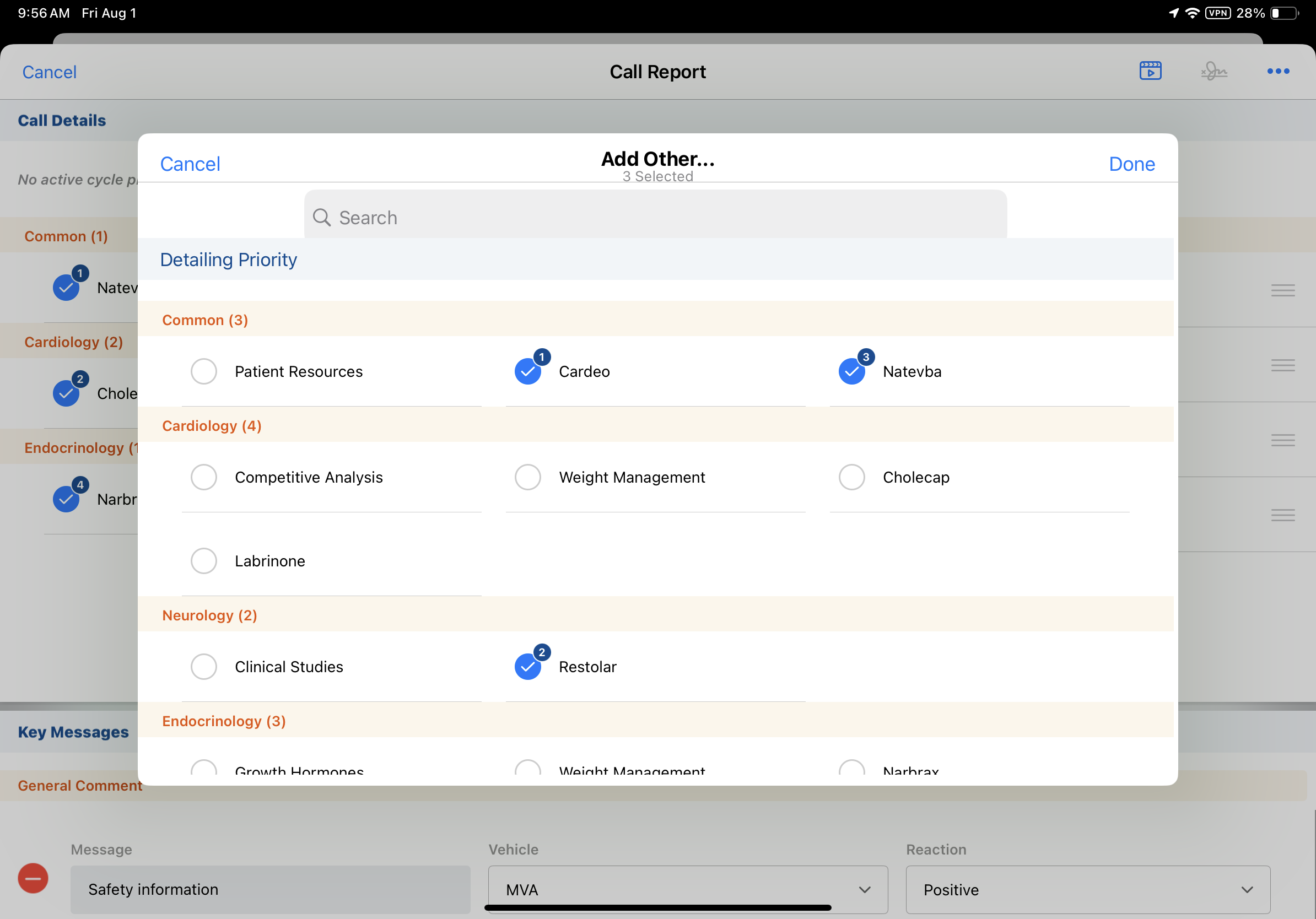1316x919 pixels.
Task: Deselect the Cardeo checkmark
Action: (528, 371)
